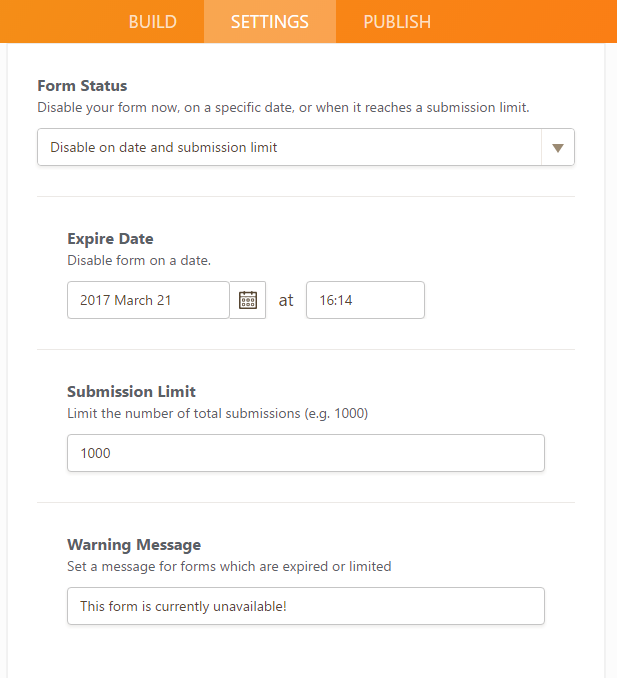This screenshot has height=678, width=617.
Task: Click the Expire Date heading
Action: pos(110,239)
